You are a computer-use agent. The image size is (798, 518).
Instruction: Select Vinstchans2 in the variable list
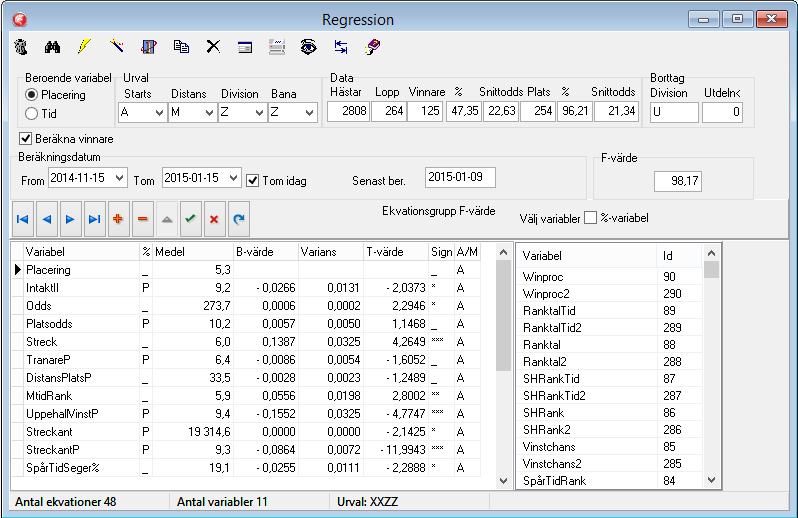pyautogui.click(x=611, y=464)
